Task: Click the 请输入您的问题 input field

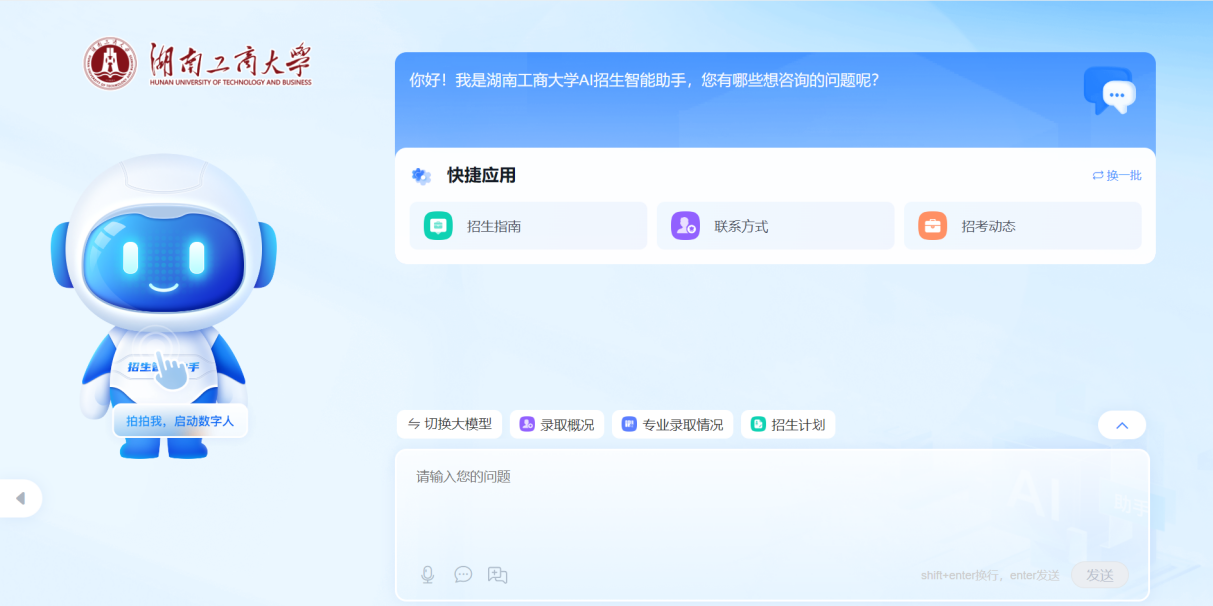Action: (770, 500)
